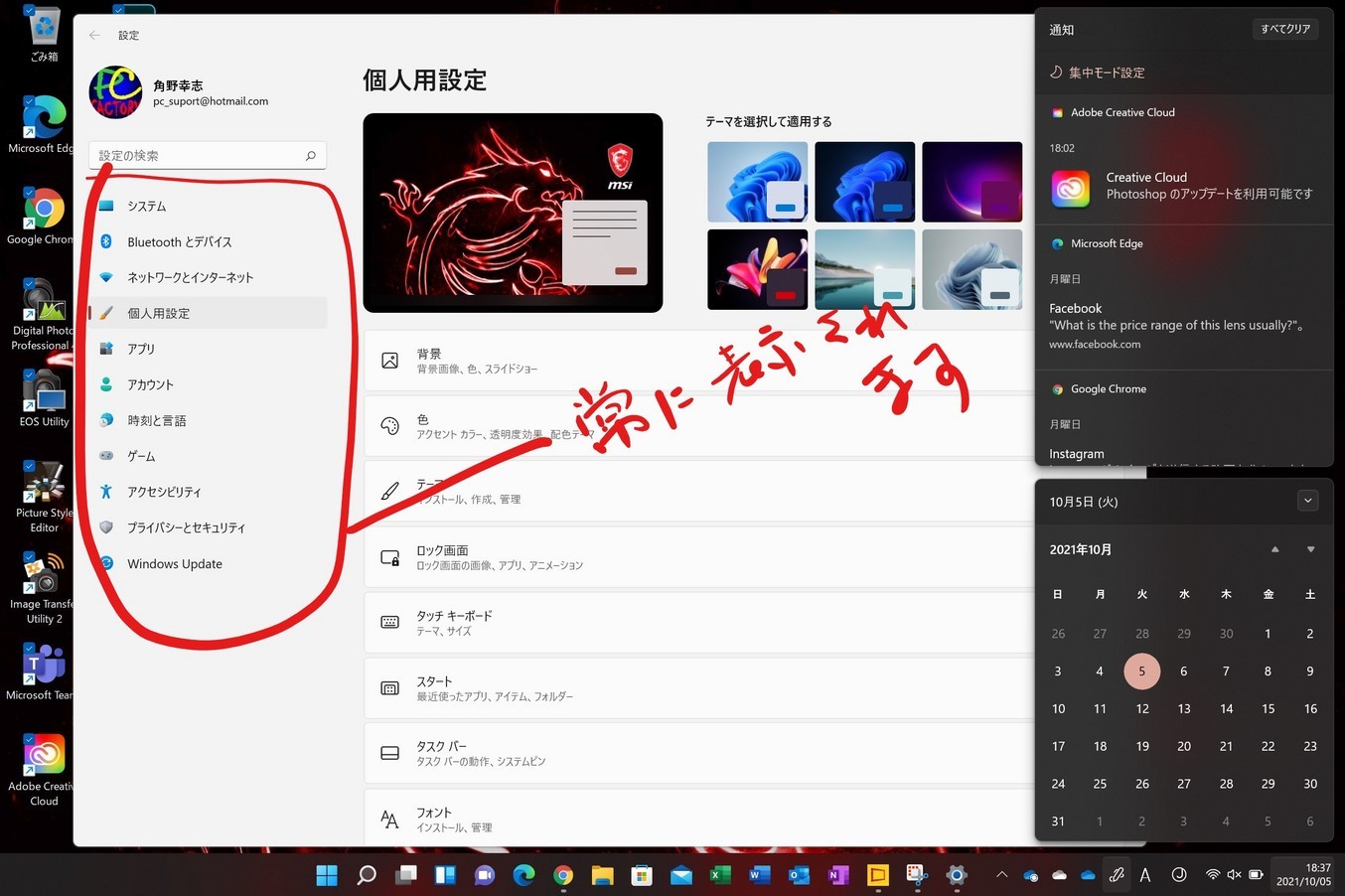Open Bluetooth とデバイス settings

pos(208,241)
